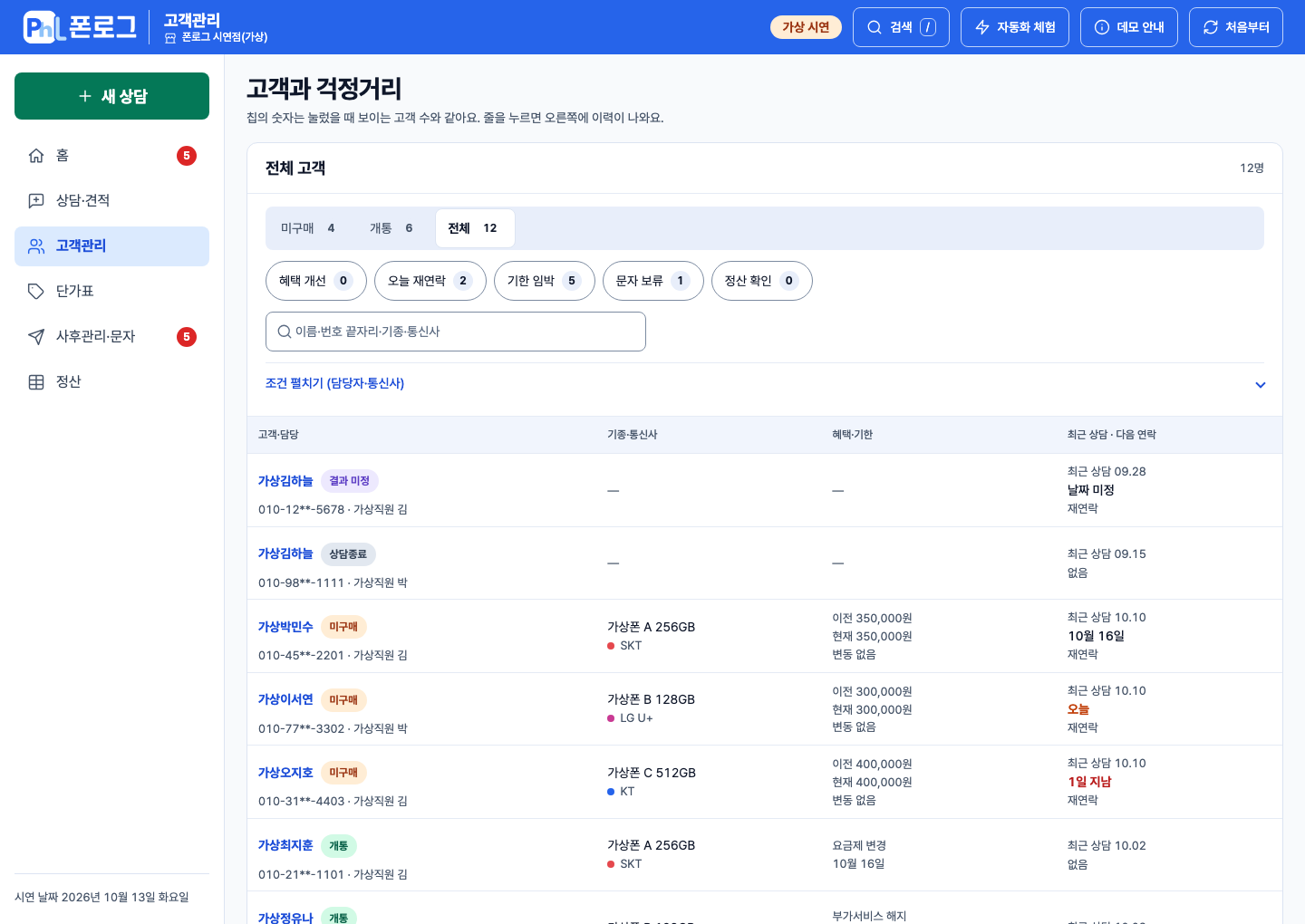Click the 가상 시연 badge
This screenshot has height=924, width=1305.
point(806,27)
